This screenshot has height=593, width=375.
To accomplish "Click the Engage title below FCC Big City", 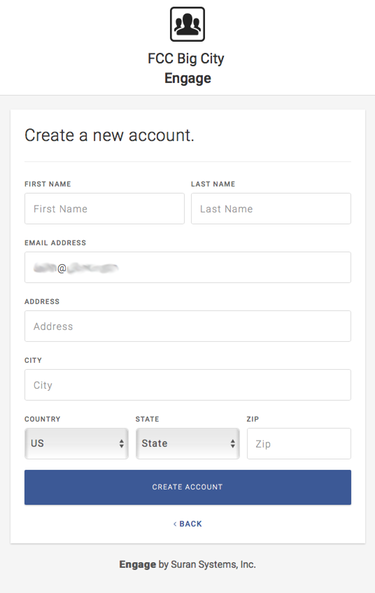I will (188, 78).
